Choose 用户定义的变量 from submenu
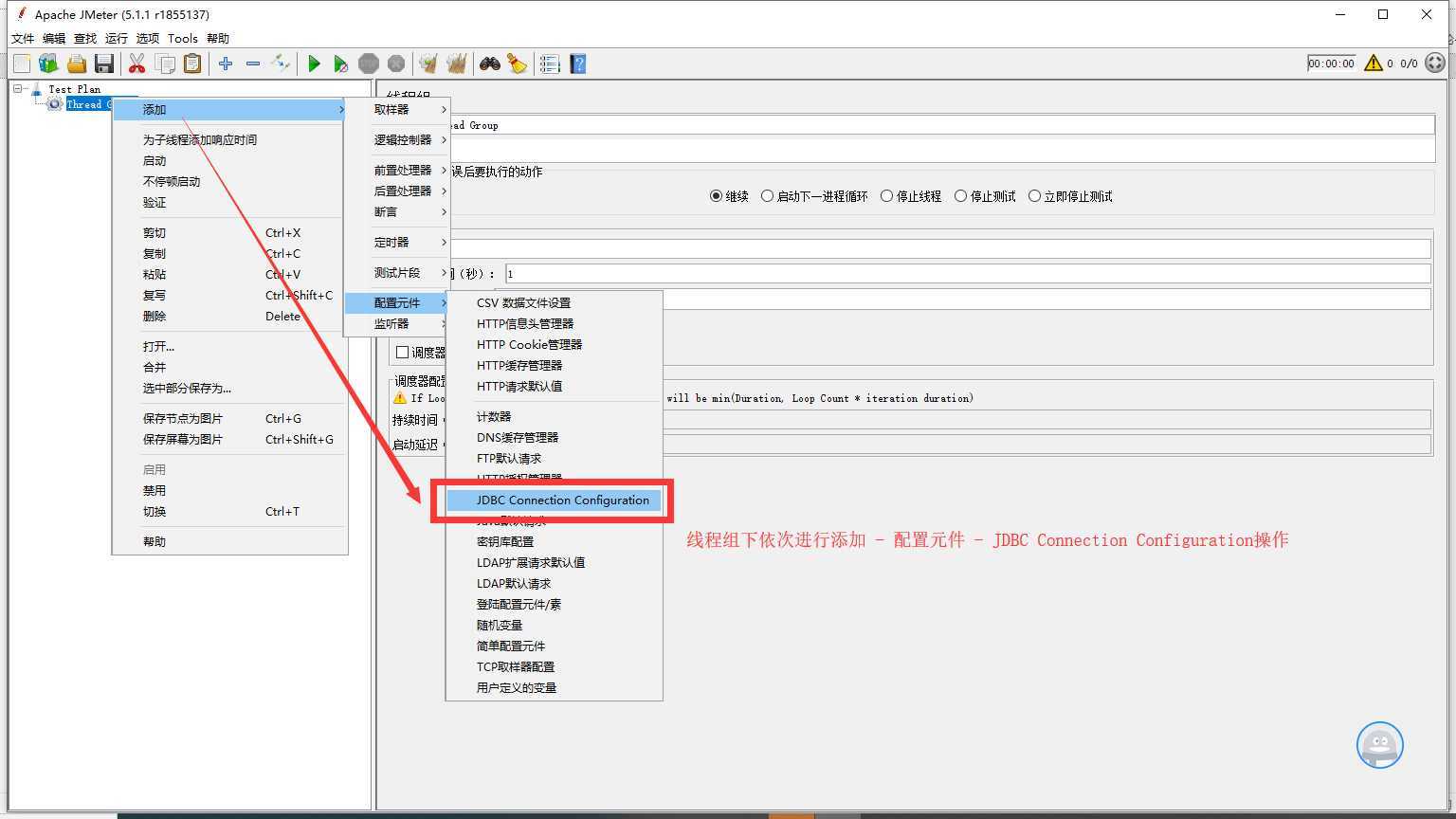This screenshot has height=819, width=1456. (x=554, y=687)
